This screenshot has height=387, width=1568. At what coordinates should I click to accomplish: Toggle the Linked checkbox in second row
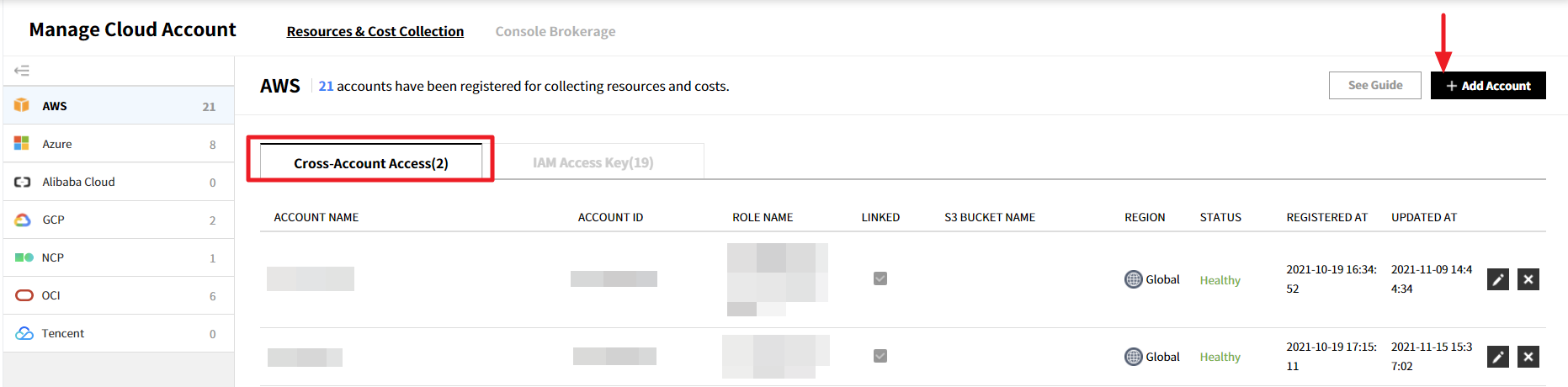(880, 356)
